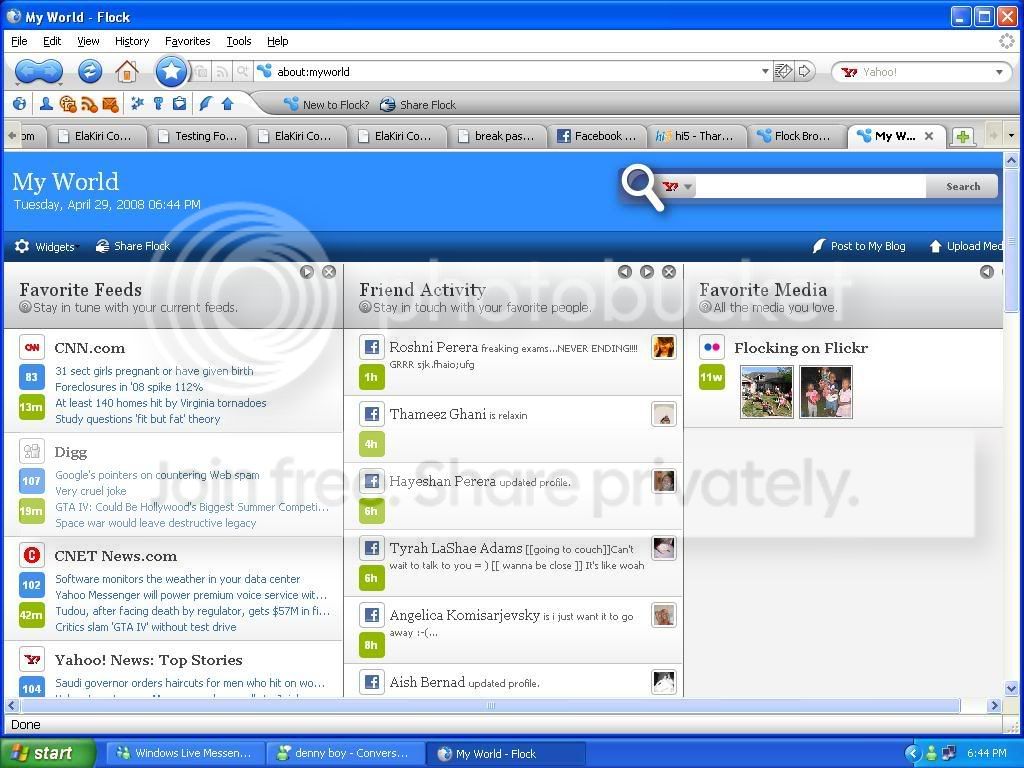Switch to the break pas... tab
Image resolution: width=1024 pixels, height=768 pixels.
(496, 136)
